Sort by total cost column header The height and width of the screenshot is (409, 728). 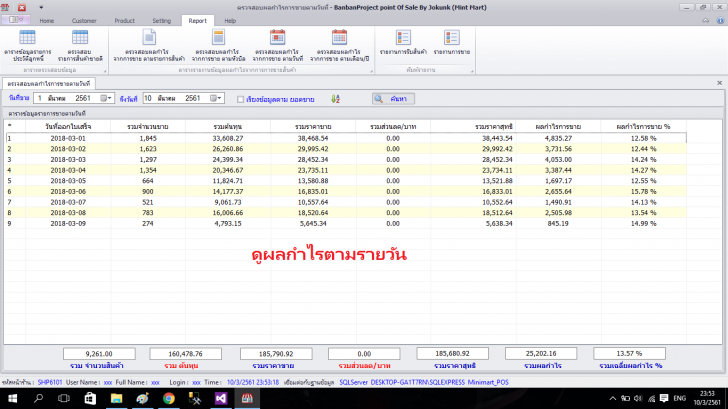tap(228, 126)
